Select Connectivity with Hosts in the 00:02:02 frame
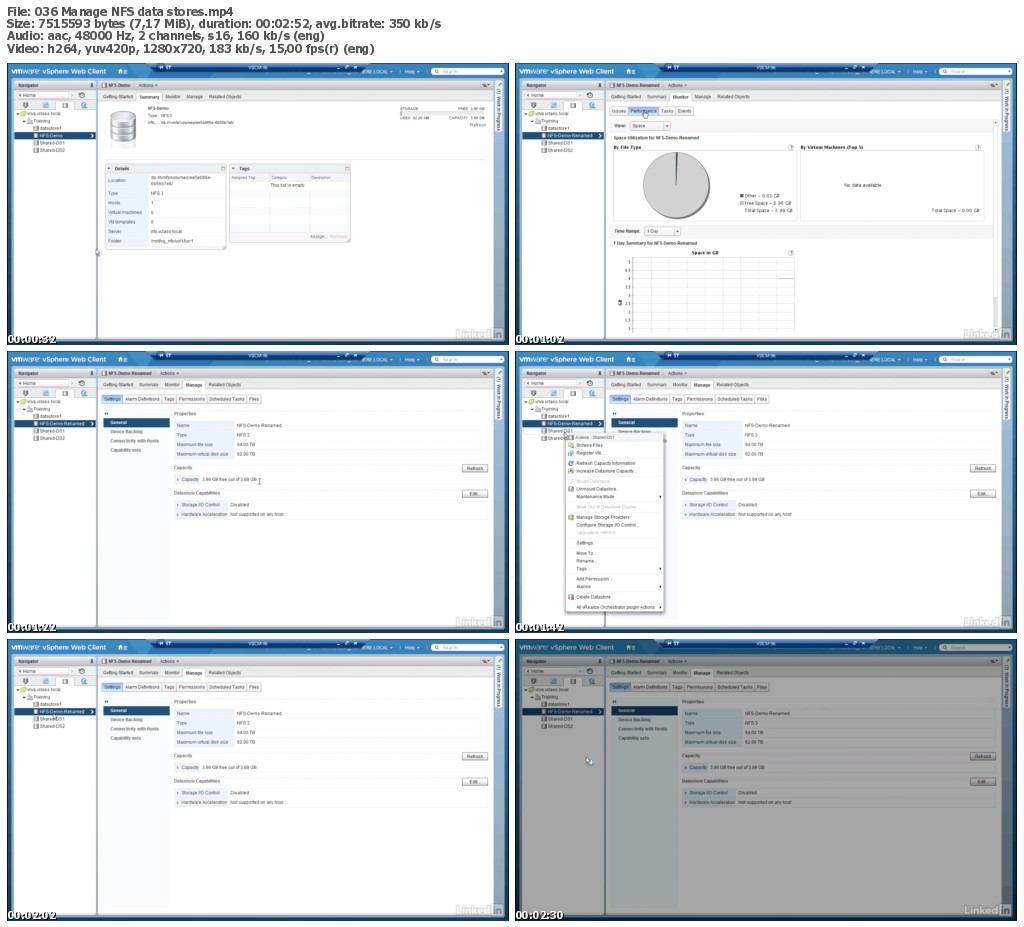Screen dimensions: 1024x927 click(135, 729)
